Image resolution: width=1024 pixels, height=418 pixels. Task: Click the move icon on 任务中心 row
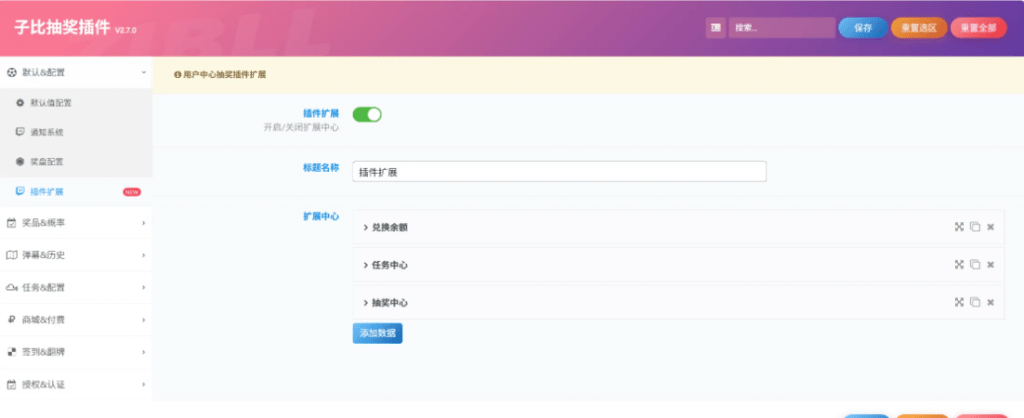[x=959, y=265]
